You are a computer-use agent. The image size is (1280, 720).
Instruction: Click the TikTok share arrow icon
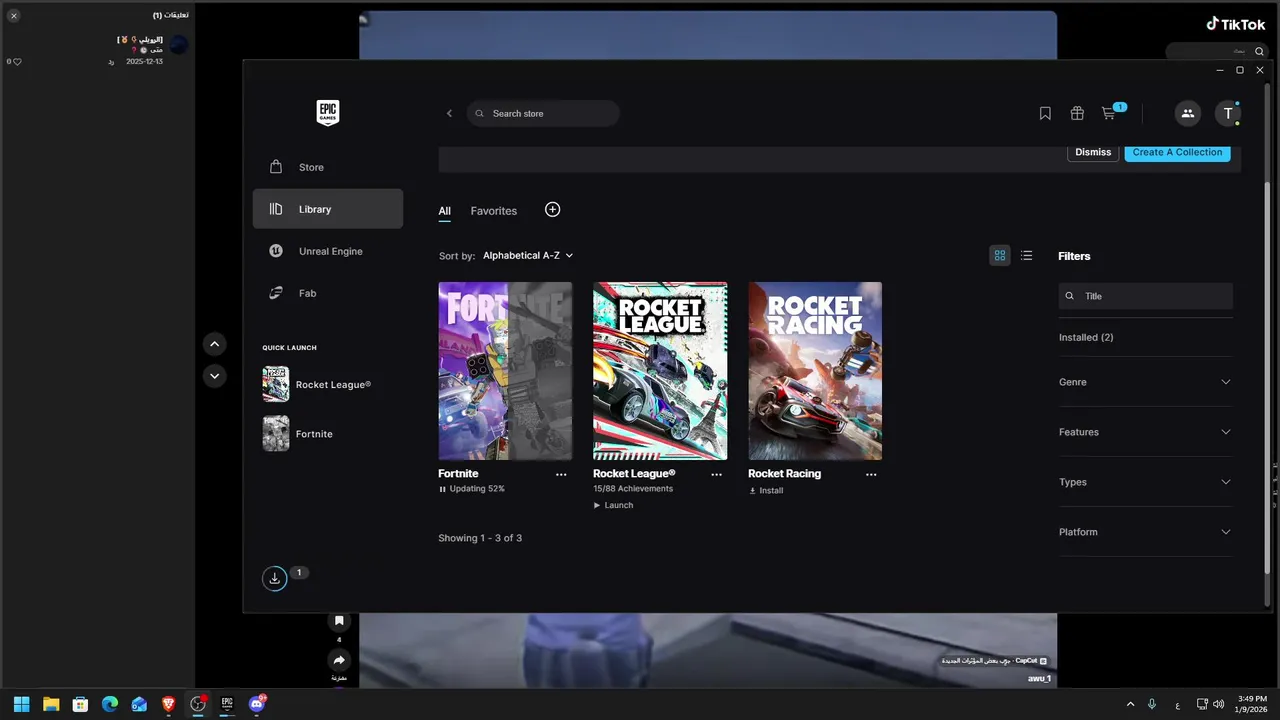pos(339,660)
